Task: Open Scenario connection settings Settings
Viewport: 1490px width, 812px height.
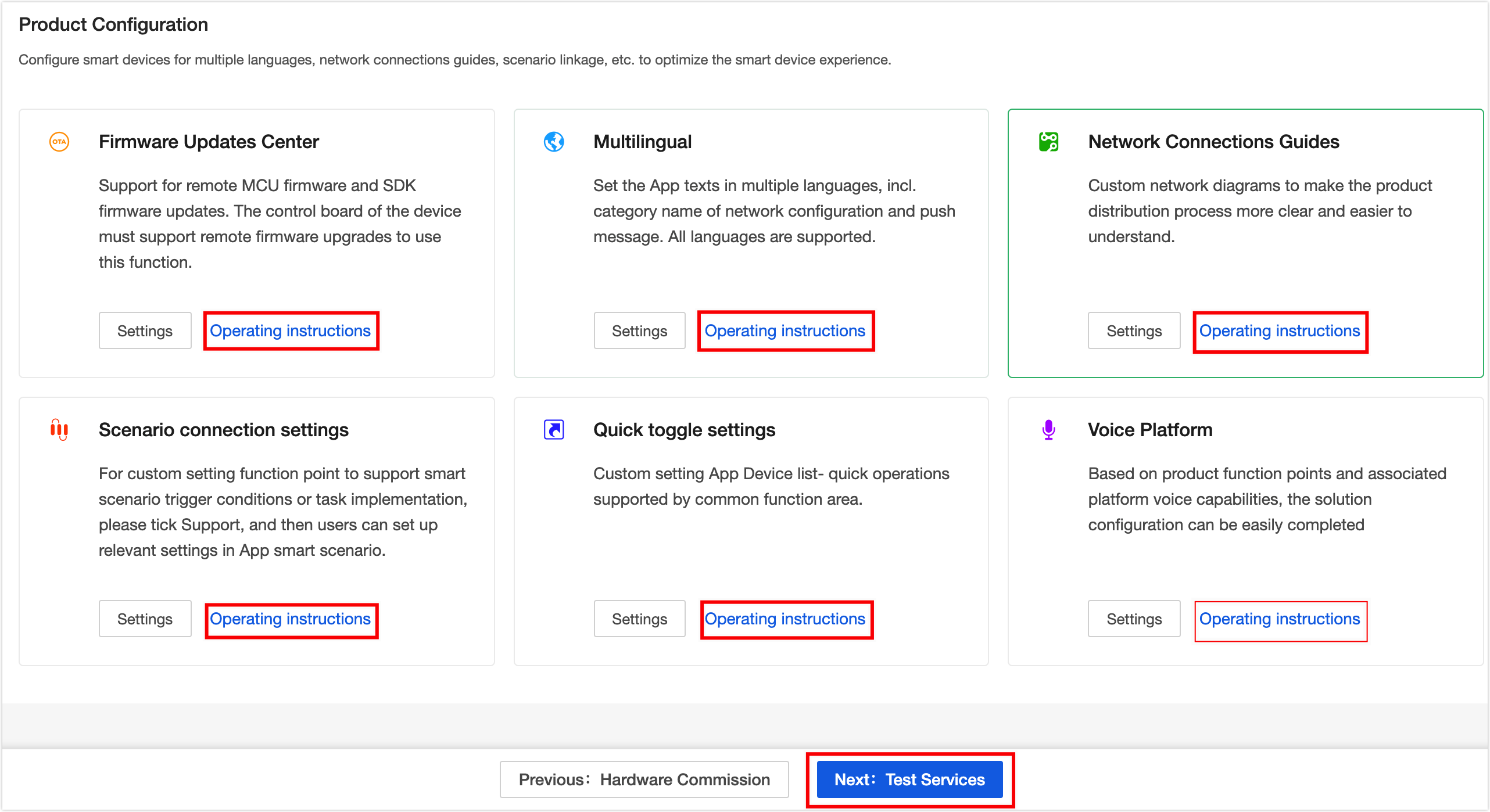Action: pyautogui.click(x=144, y=618)
